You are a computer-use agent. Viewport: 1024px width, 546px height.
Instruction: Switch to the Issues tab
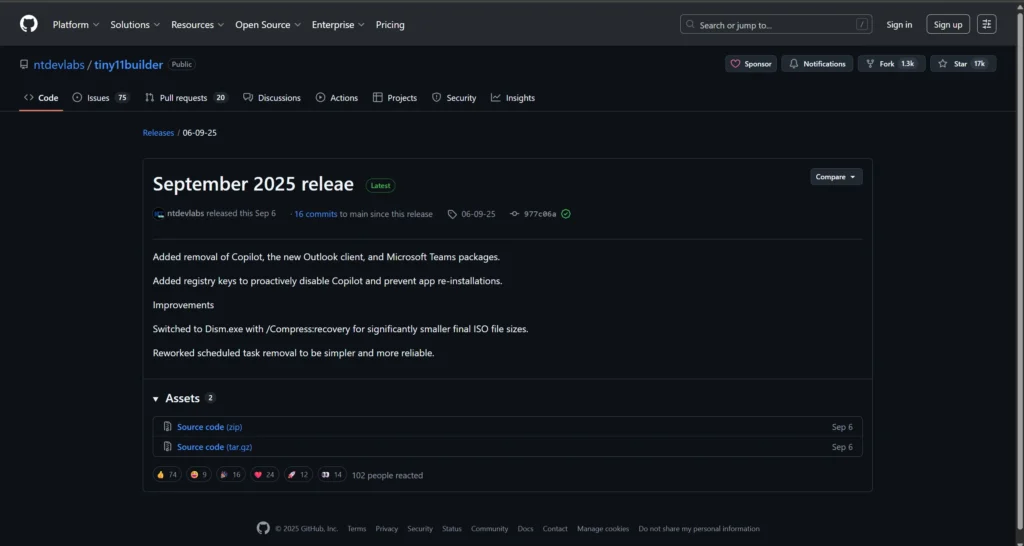[x=100, y=98]
